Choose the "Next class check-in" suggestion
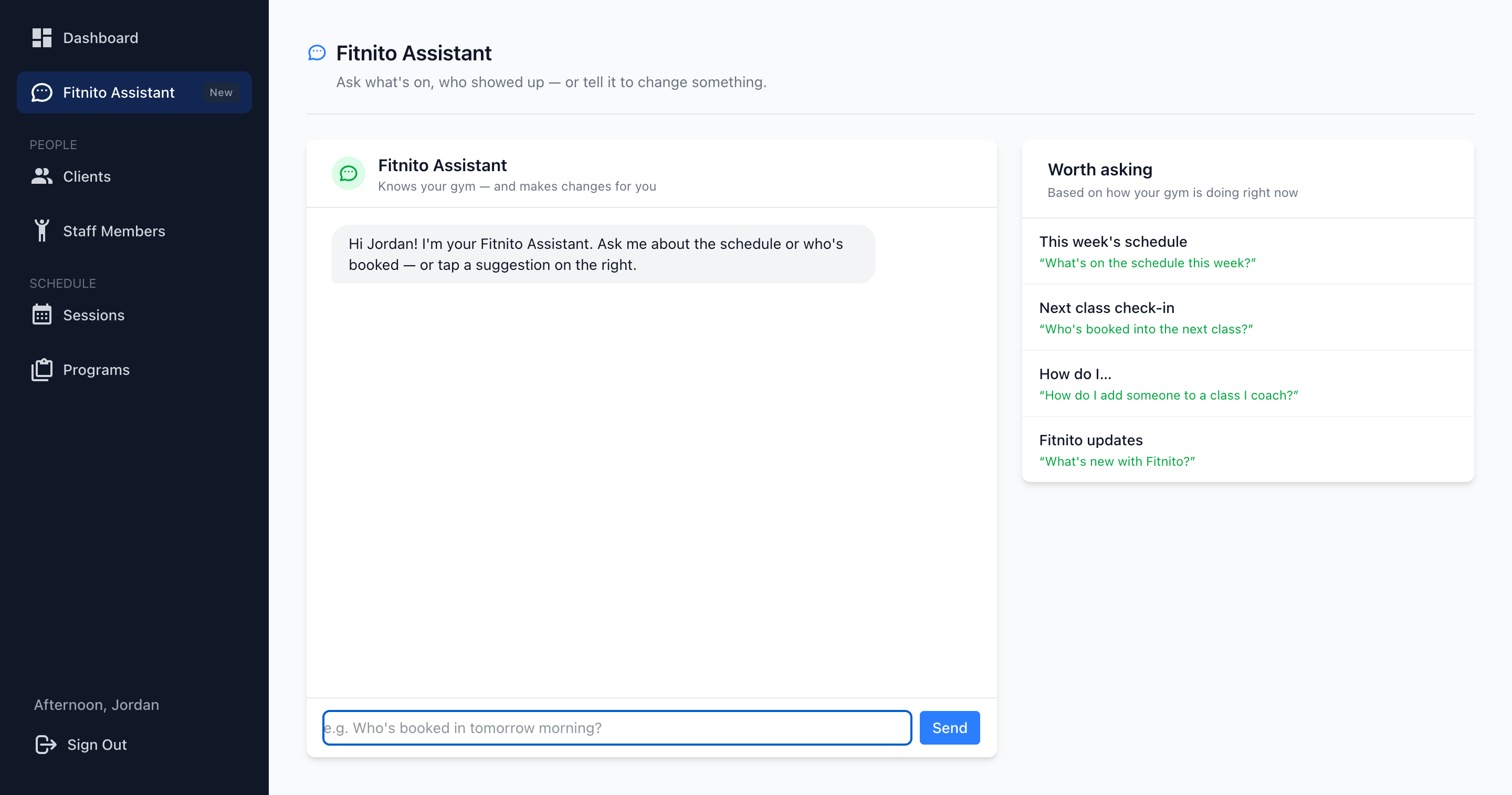Image resolution: width=1512 pixels, height=795 pixels. click(x=1247, y=318)
